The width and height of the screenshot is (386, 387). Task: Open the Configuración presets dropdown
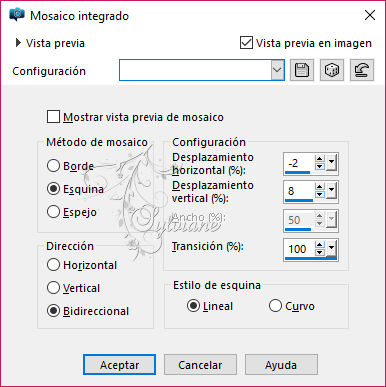click(x=277, y=70)
